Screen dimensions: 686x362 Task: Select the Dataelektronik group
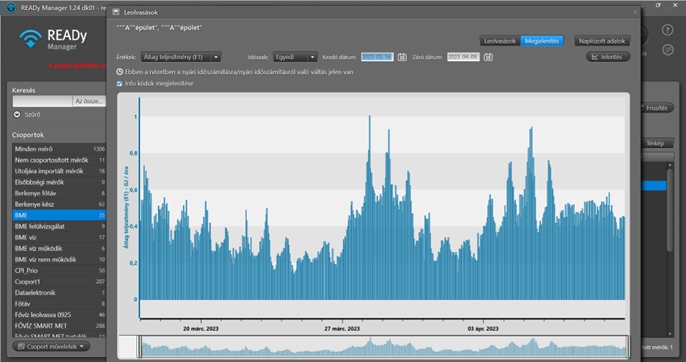point(59,293)
